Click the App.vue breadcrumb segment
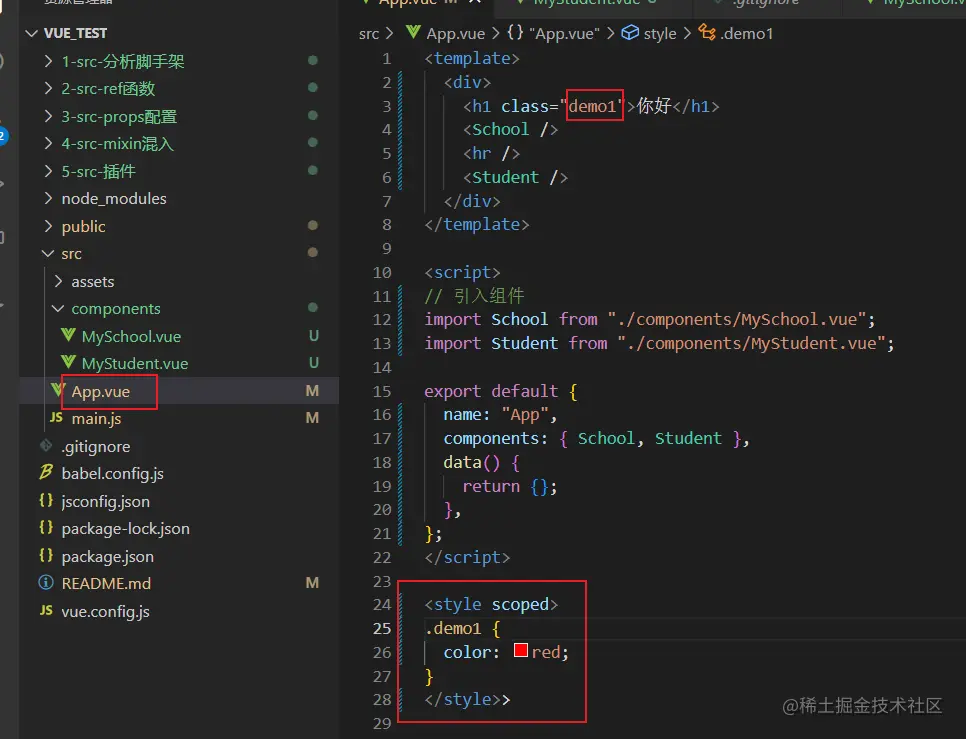This screenshot has height=739, width=966. tap(456, 34)
